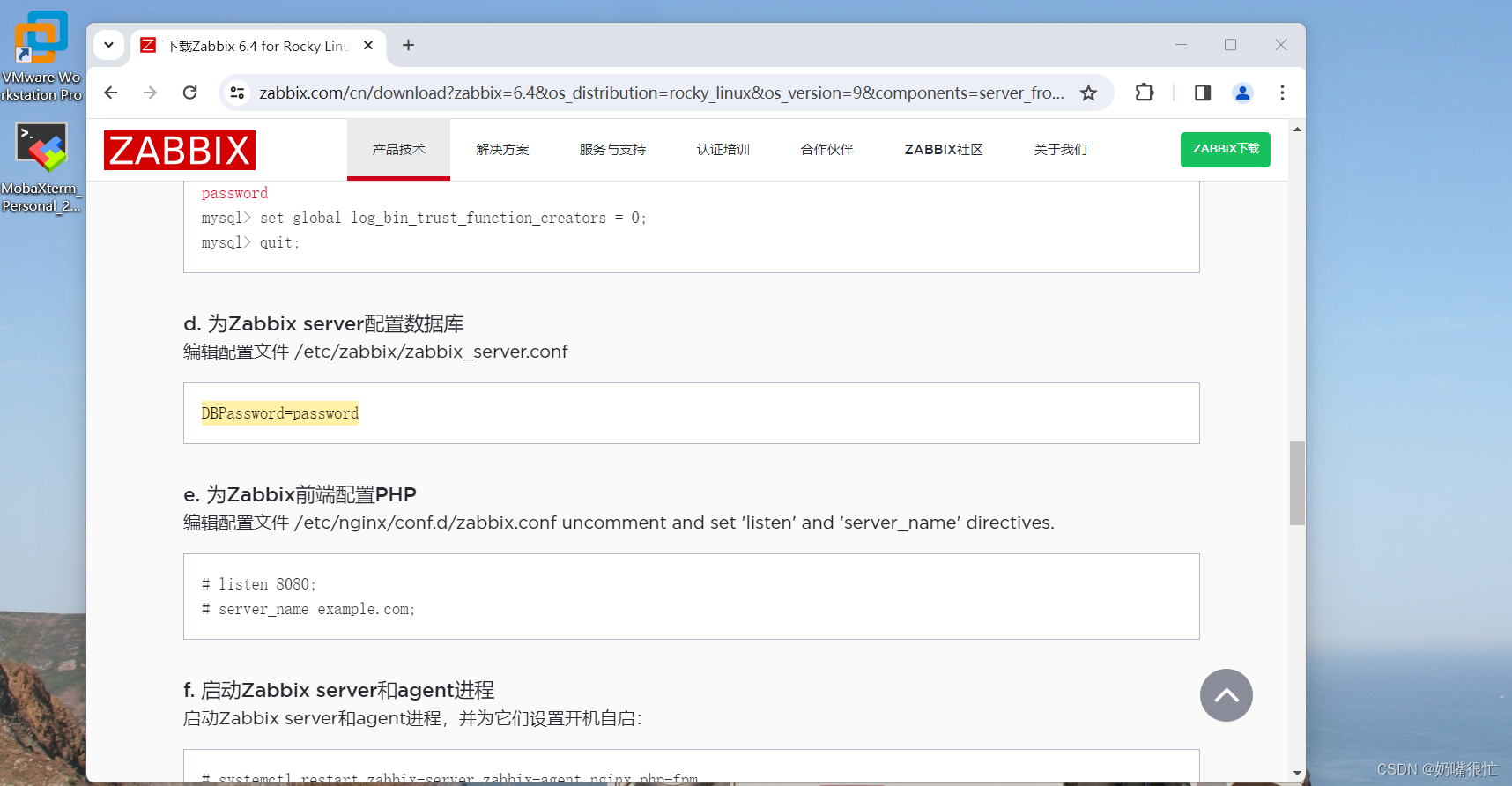
Task: Click heading 'e. 为Zabbix前端配置PHP'
Action: (300, 494)
